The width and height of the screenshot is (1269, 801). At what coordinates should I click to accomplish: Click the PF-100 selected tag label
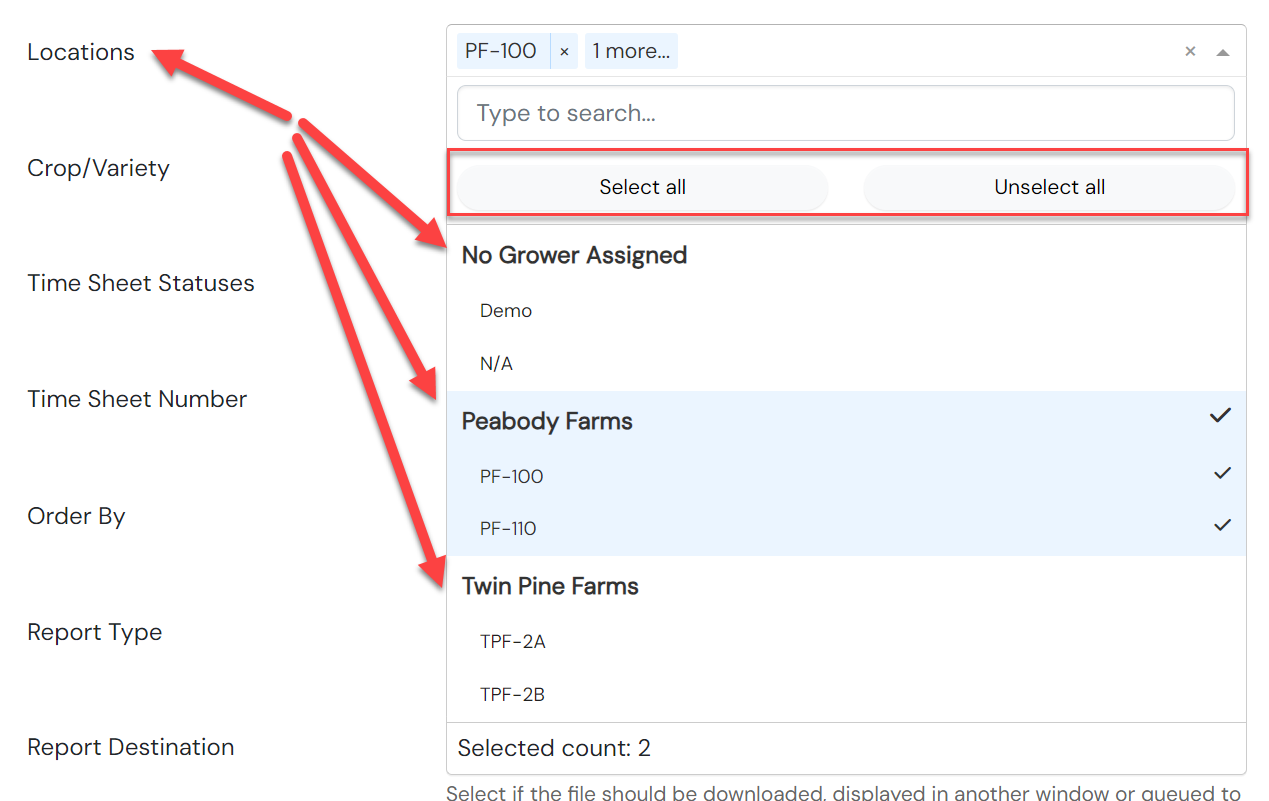(502, 51)
